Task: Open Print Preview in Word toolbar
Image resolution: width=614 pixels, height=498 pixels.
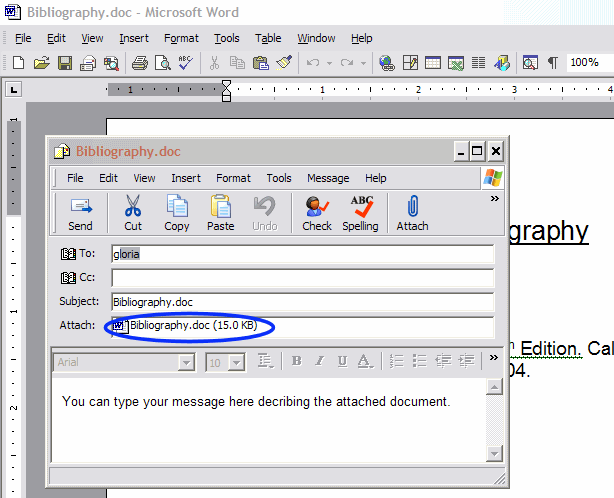Action: tap(163, 63)
